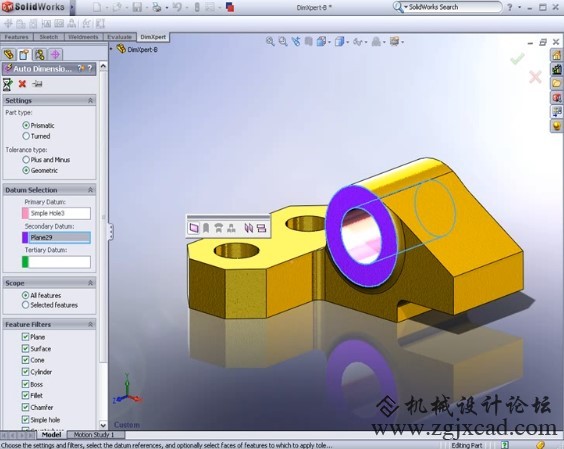Toggle the Fillet feature filter
Screen dimensions: 564x449
point(25,395)
